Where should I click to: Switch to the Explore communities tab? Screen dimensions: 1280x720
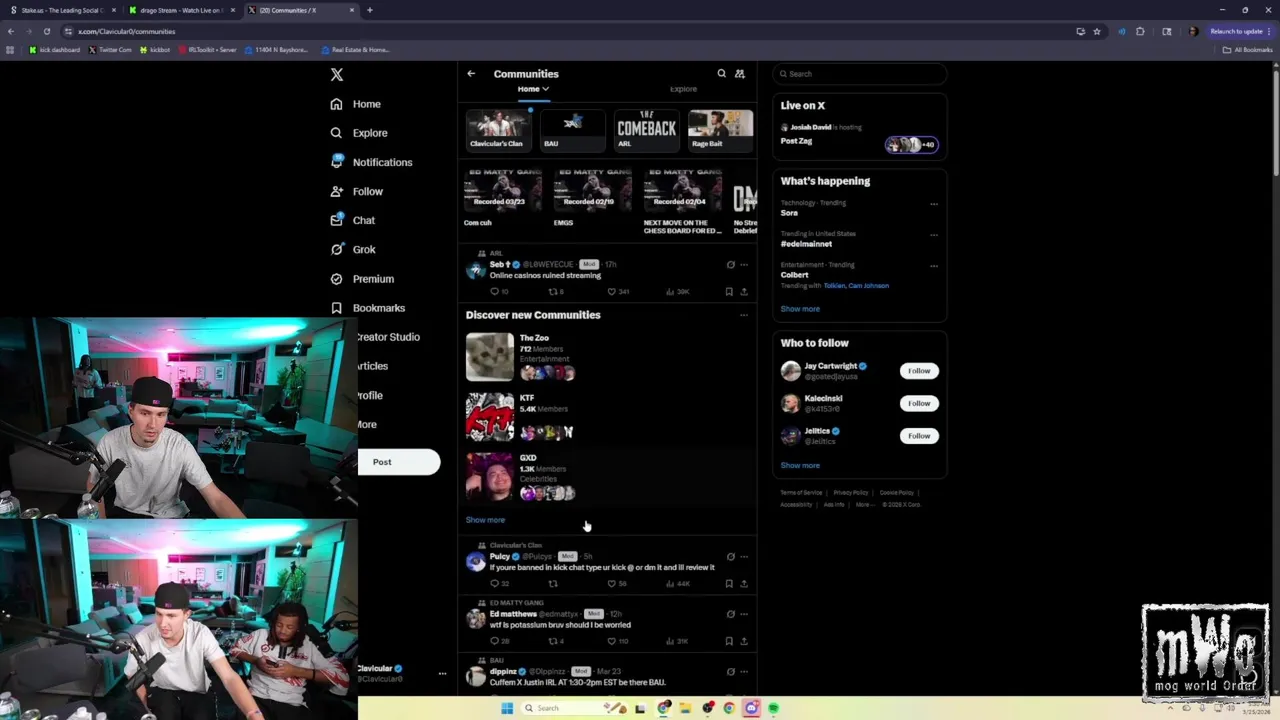pos(683,89)
